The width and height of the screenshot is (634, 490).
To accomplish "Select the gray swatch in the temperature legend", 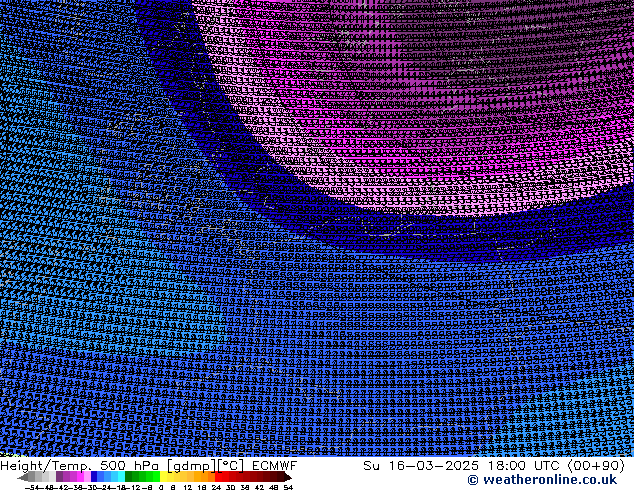I will [40, 477].
